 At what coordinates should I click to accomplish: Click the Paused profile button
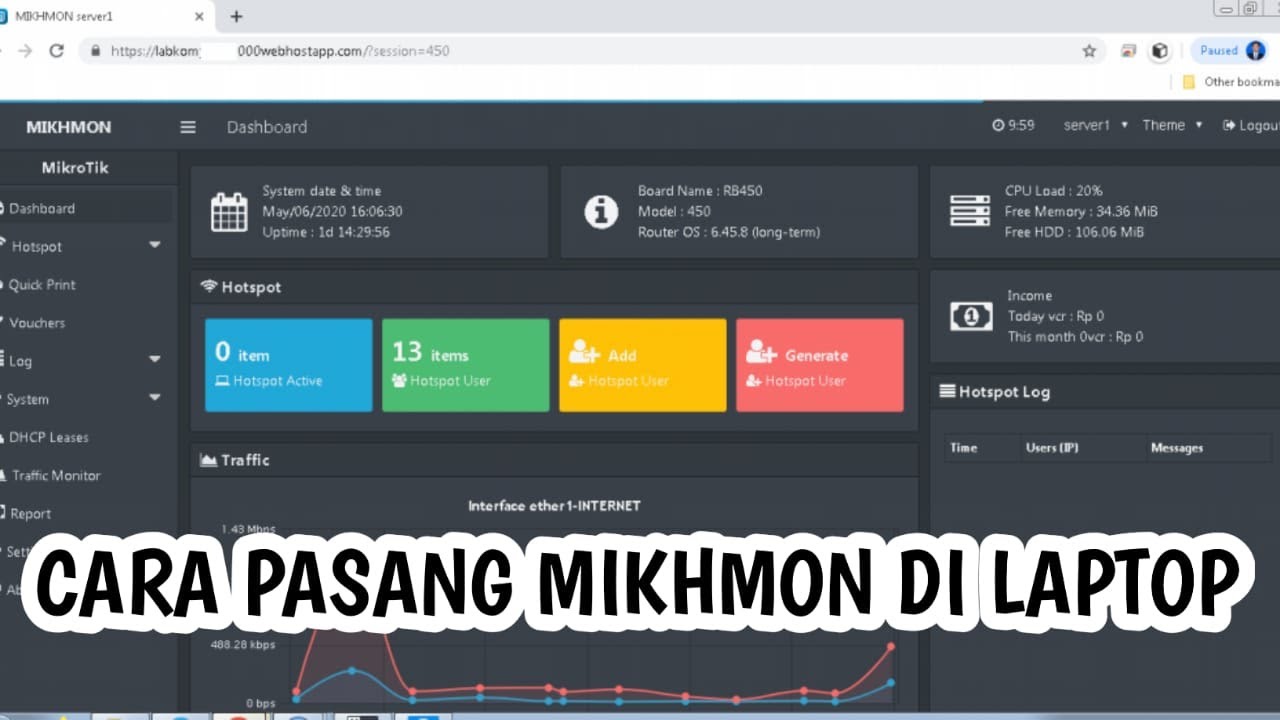tap(1230, 51)
